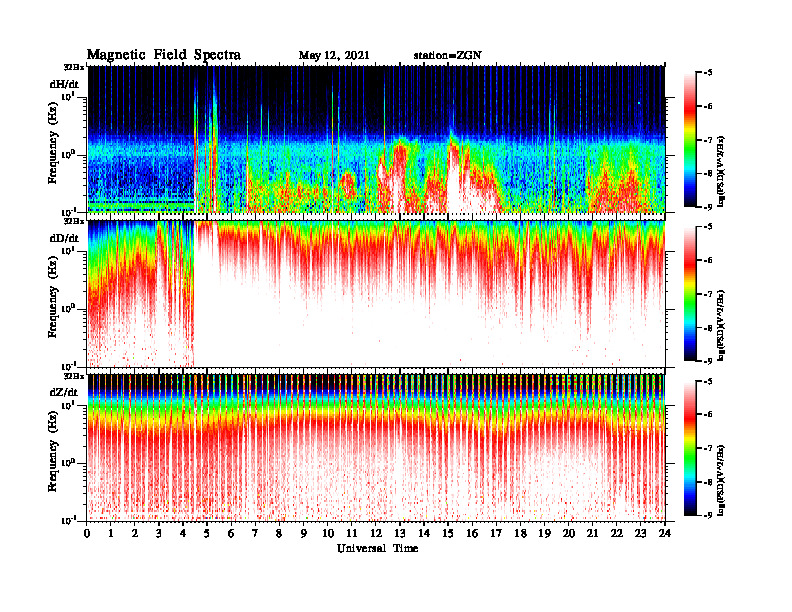Click inside the dZ/dt spectrogram plot
This screenshot has width=792, height=612.
point(376,447)
